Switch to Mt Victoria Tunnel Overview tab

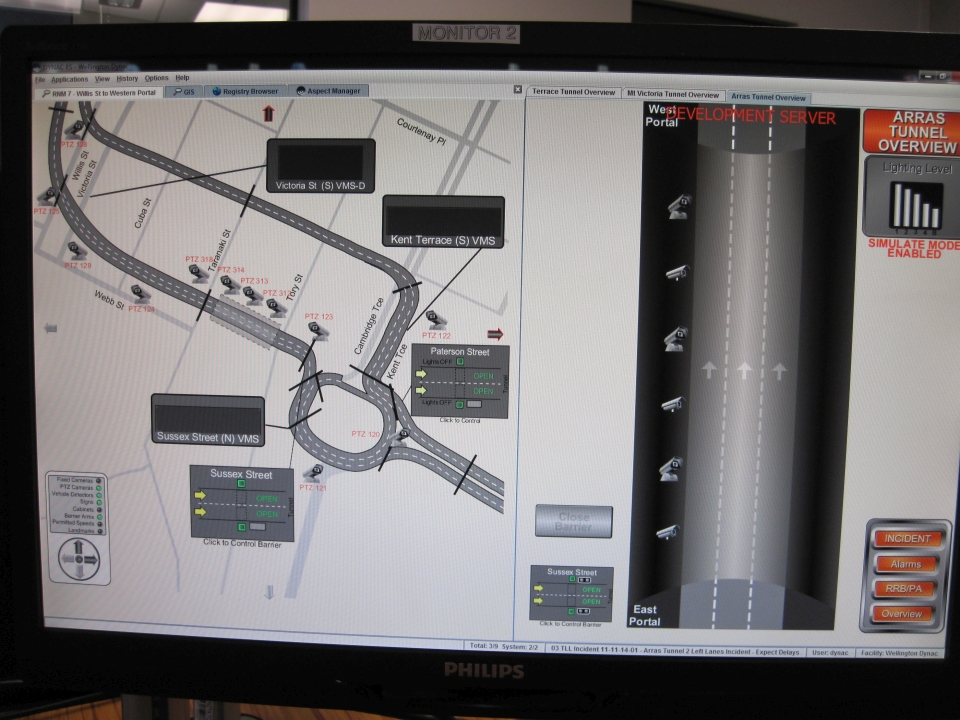(x=672, y=94)
